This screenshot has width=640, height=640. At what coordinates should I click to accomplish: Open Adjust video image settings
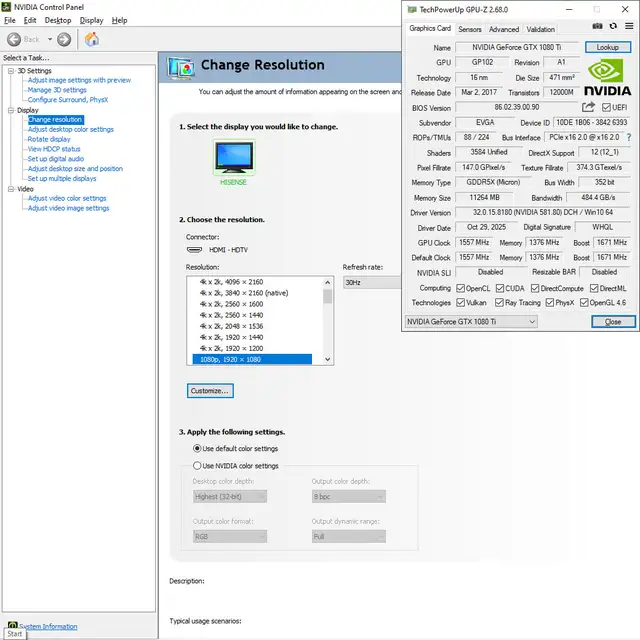tap(69, 208)
